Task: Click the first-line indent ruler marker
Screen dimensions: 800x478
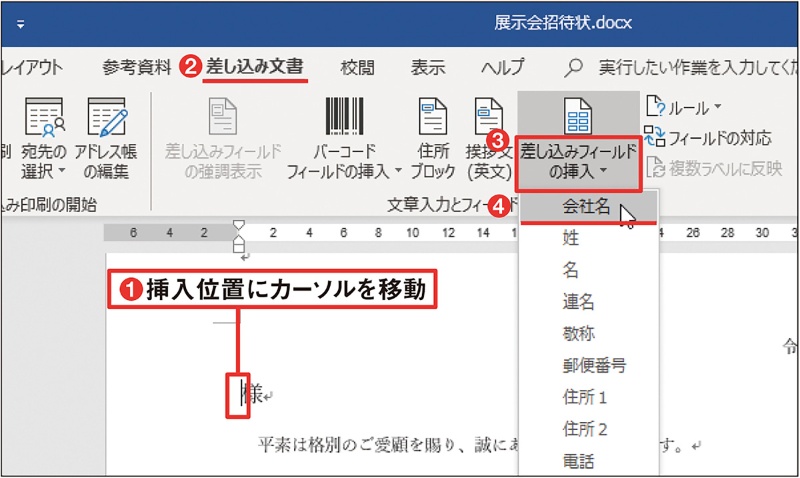Action: (238, 227)
